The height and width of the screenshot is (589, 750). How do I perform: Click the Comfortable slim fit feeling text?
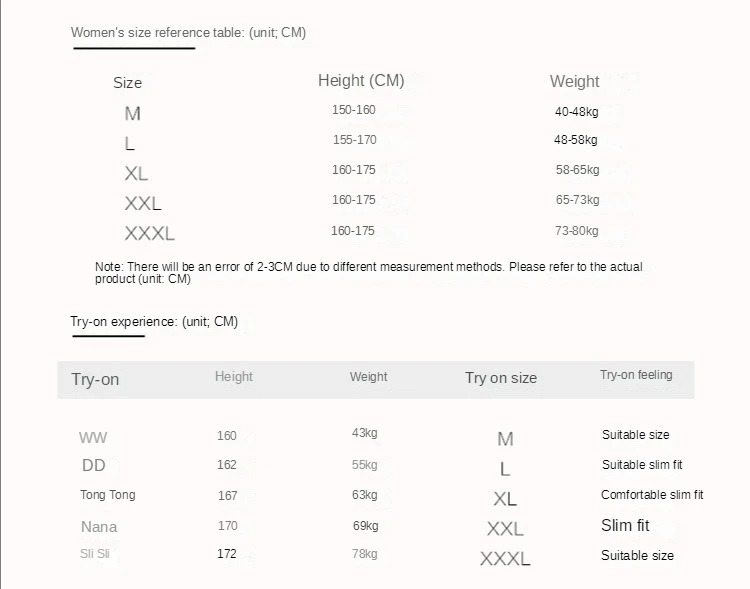(x=652, y=495)
